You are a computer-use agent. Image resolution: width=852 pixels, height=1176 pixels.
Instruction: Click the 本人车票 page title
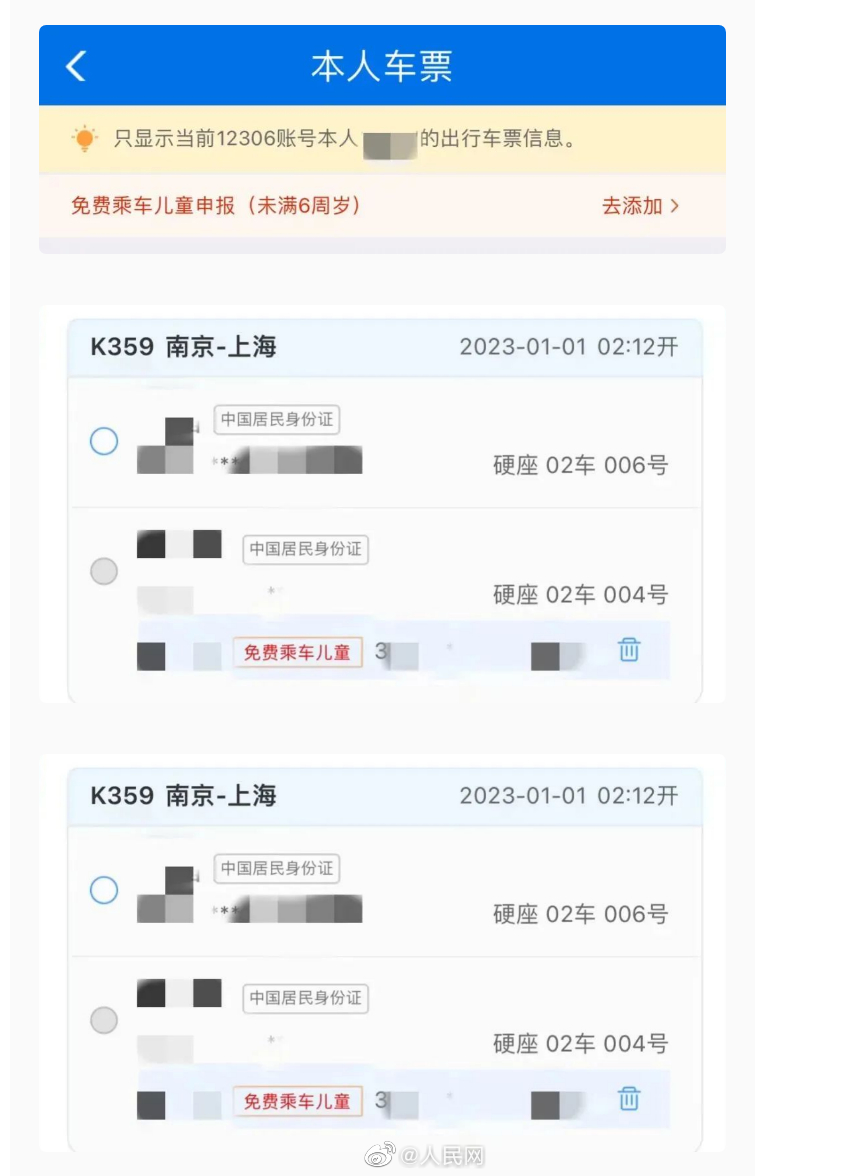(382, 66)
